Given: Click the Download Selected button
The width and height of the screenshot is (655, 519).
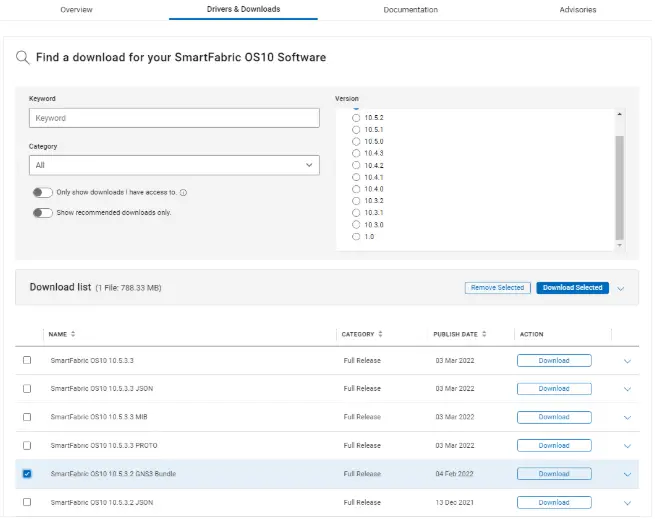Looking at the screenshot, I should click(x=572, y=288).
